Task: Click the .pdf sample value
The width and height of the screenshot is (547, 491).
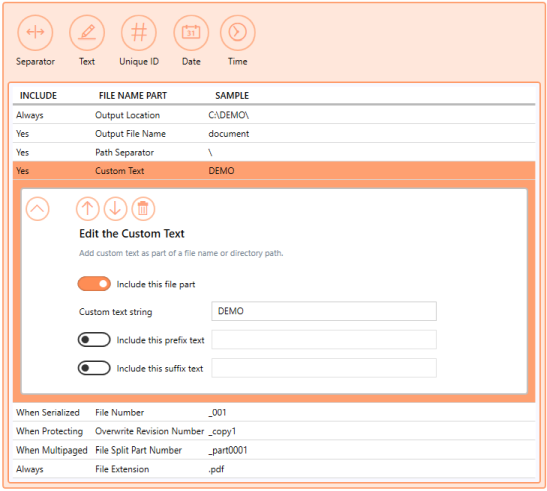Action: [x=216, y=469]
